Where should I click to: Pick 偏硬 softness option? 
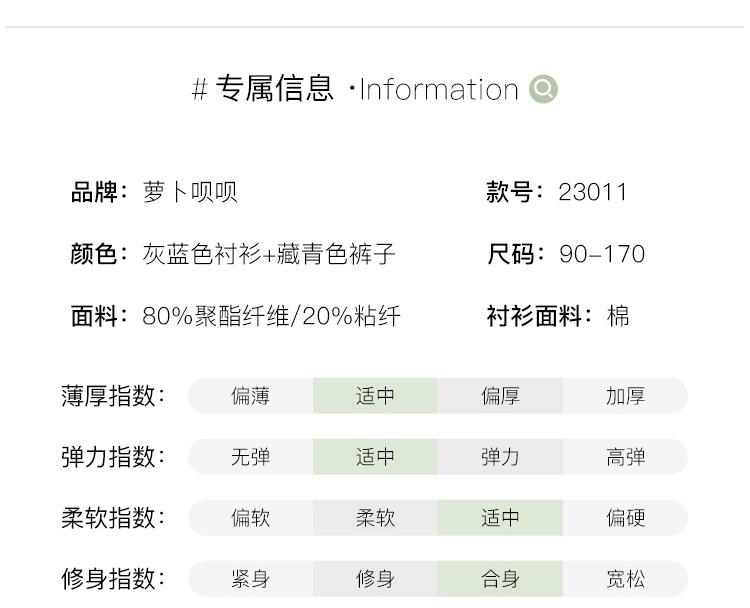pyautogui.click(x=625, y=518)
